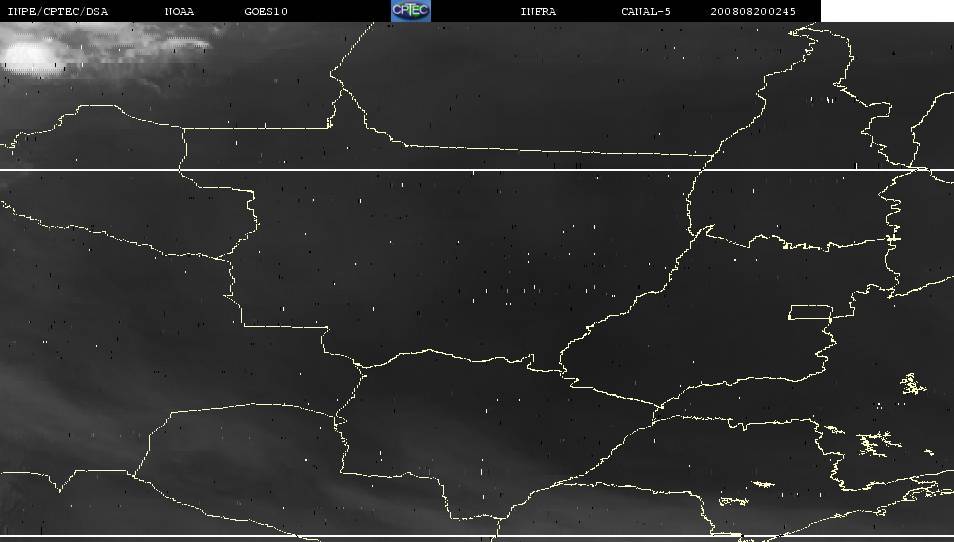Click the 'NOAA' label in header

click(179, 12)
